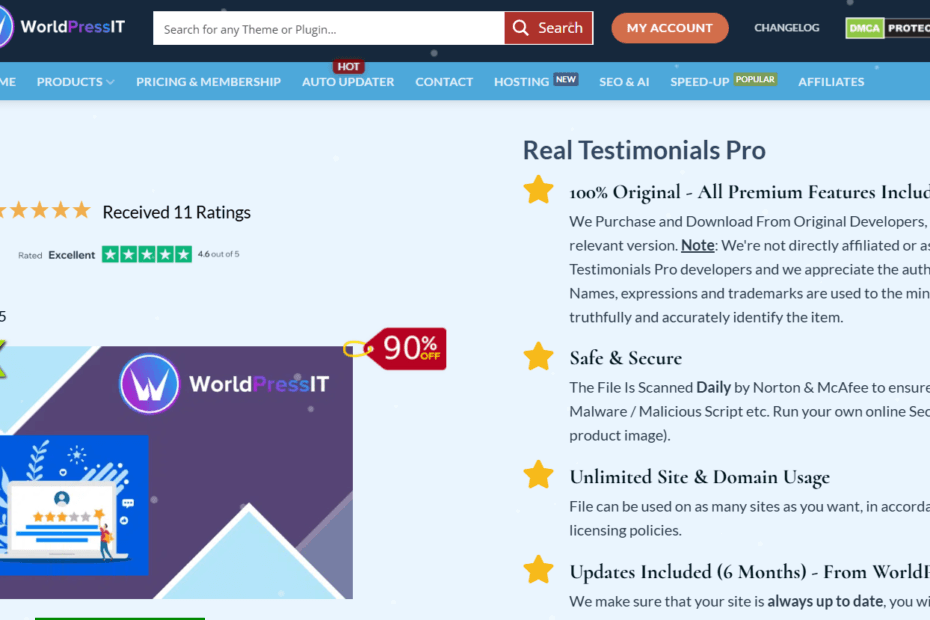Screen dimensions: 930x620
Task: Click the star beside Unlimited Site & Domain Usage
Action: tap(539, 475)
